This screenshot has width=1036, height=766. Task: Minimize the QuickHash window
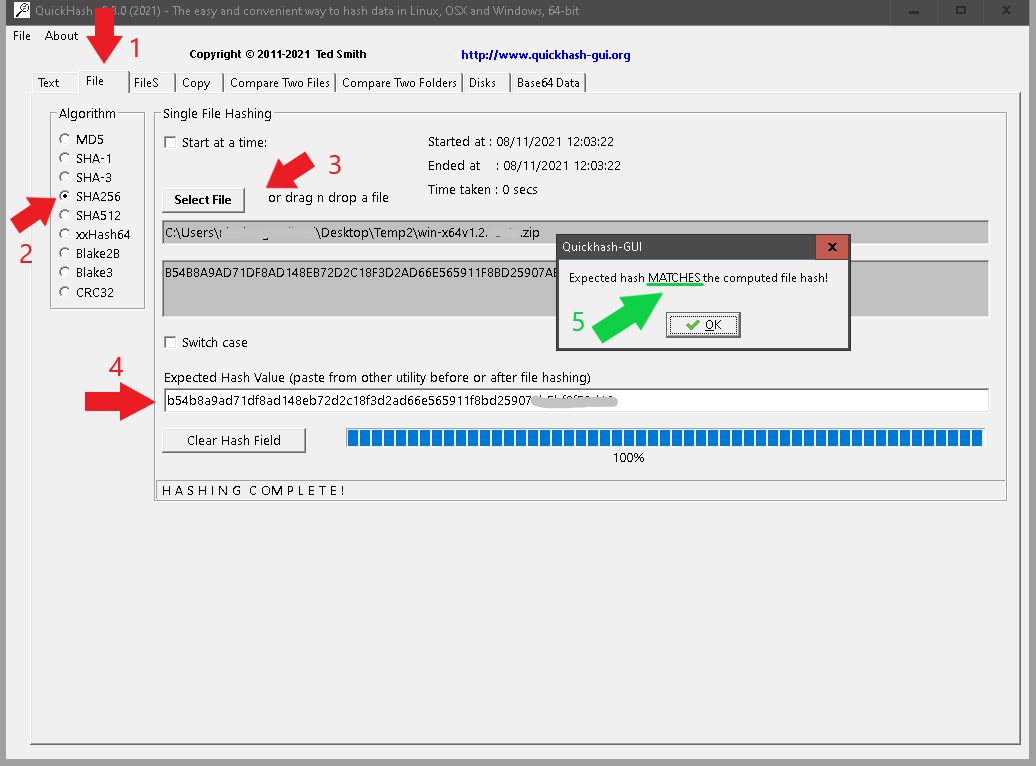pyautogui.click(x=914, y=11)
